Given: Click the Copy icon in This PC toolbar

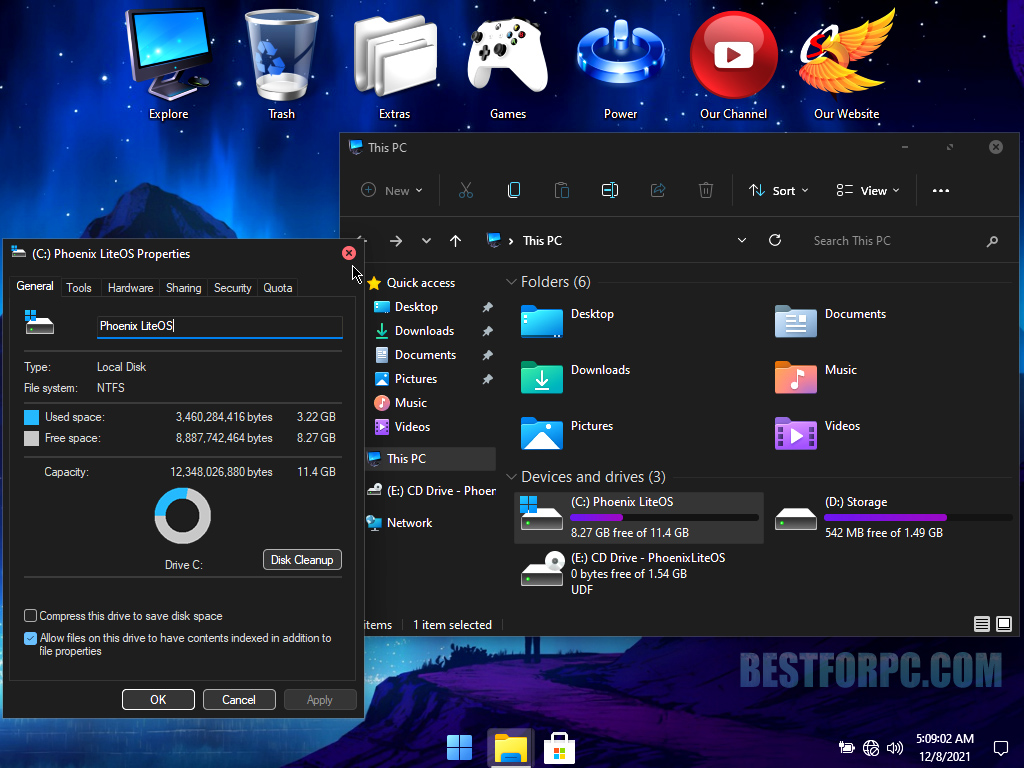Looking at the screenshot, I should coord(514,191).
